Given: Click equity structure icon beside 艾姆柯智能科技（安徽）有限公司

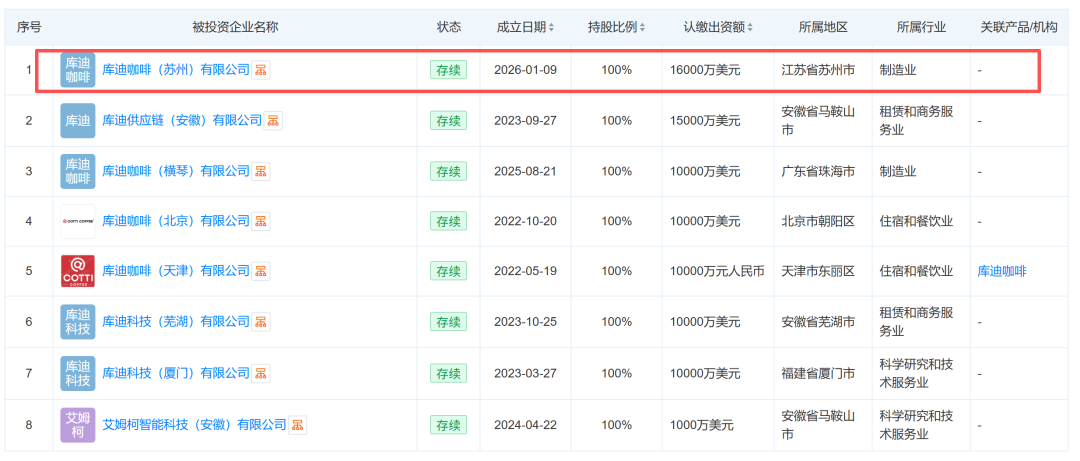Looking at the screenshot, I should (298, 425).
